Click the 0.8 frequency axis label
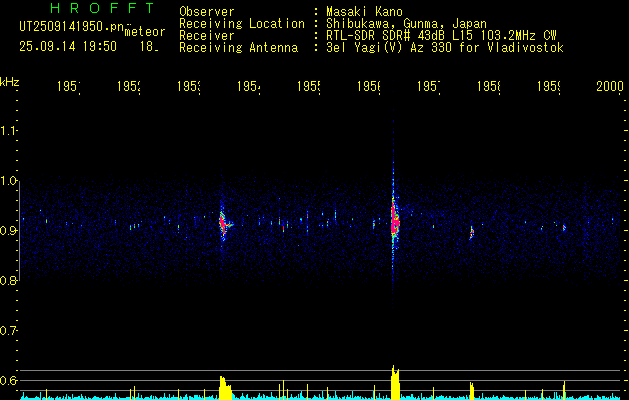The image size is (629, 400). [x=9, y=280]
